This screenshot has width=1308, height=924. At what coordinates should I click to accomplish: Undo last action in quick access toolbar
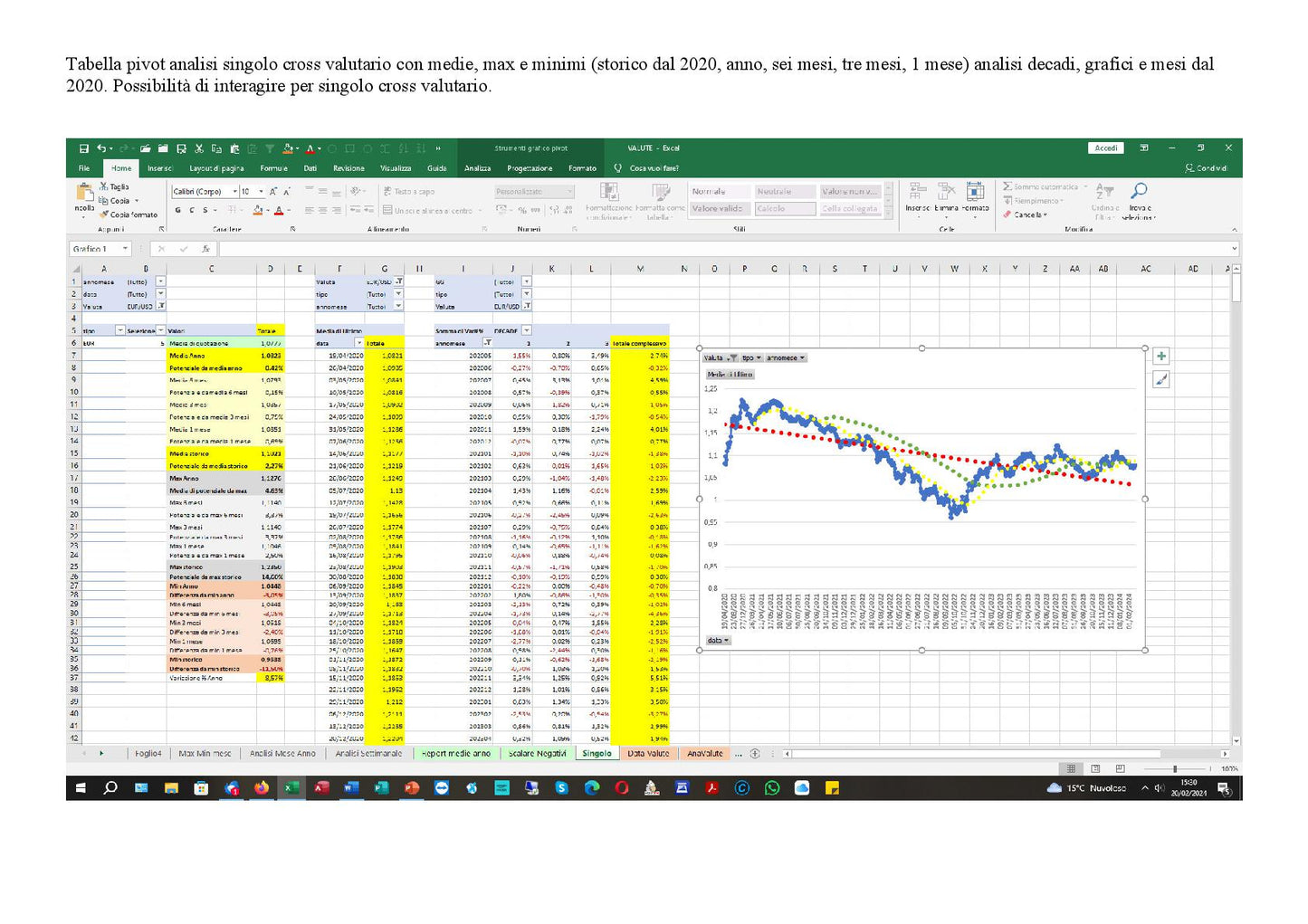pos(101,148)
